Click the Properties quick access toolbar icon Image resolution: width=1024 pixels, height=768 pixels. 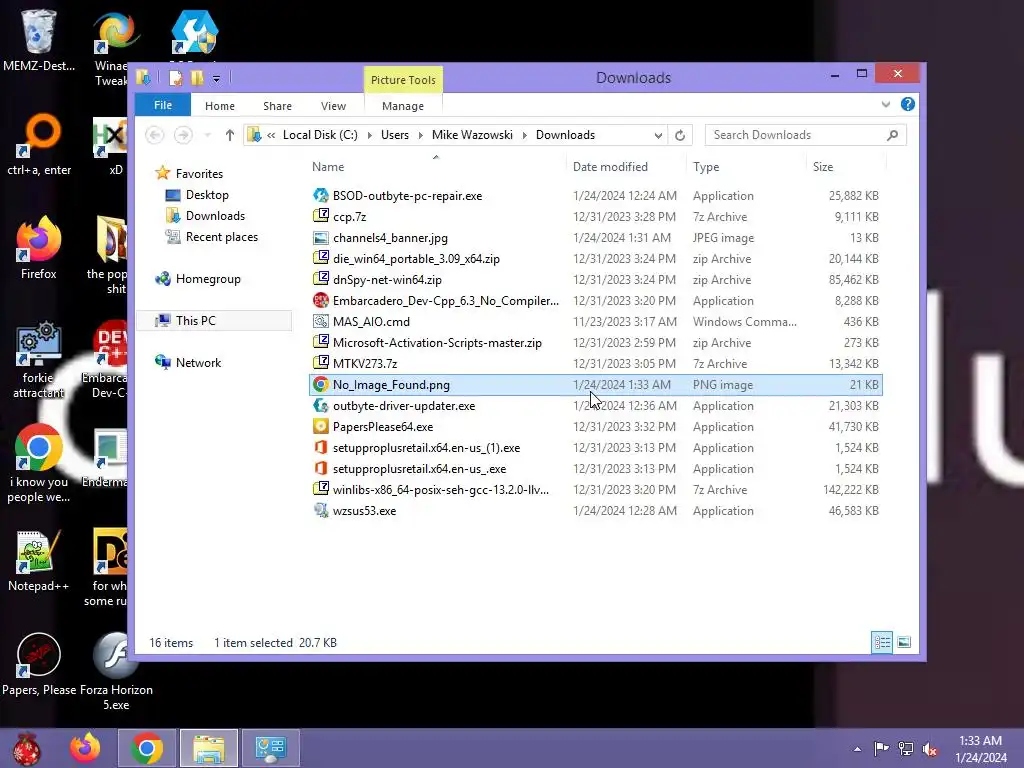click(x=175, y=78)
